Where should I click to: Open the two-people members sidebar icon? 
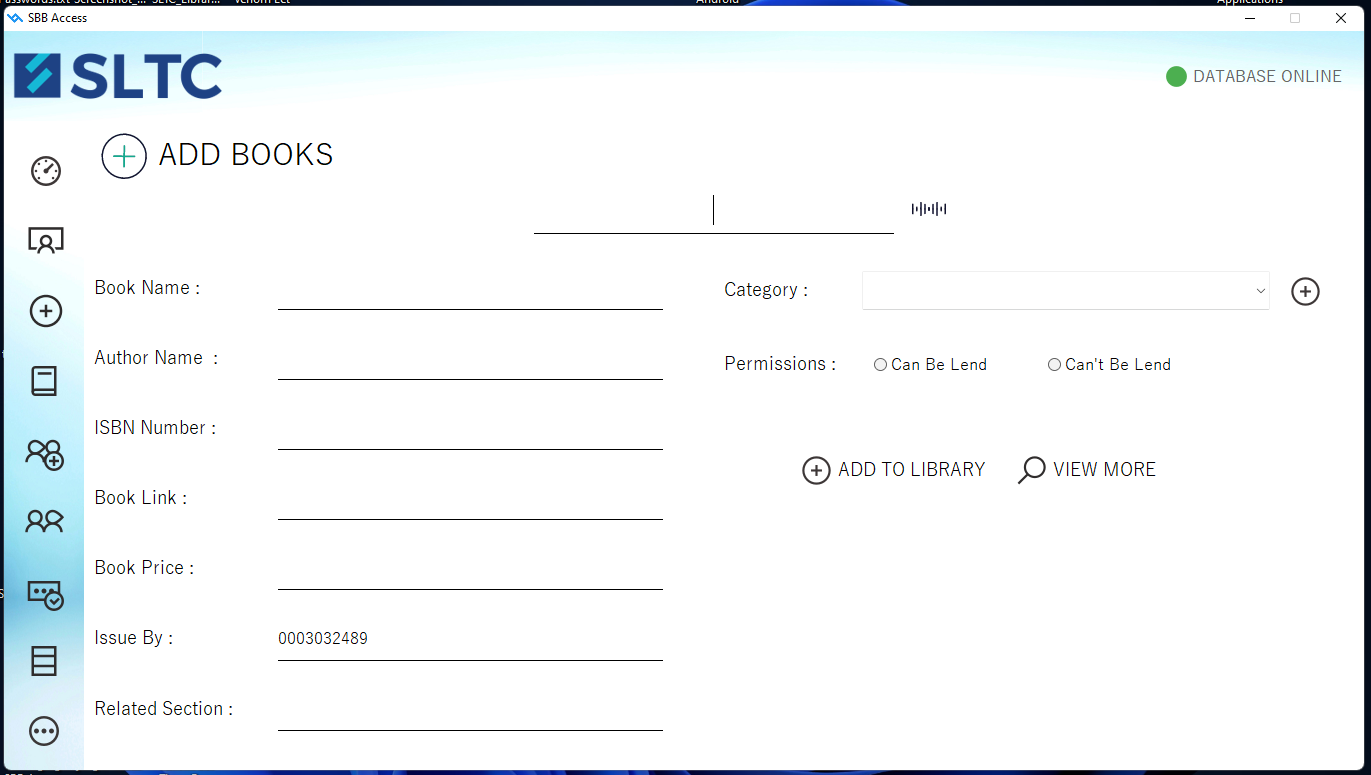44,521
